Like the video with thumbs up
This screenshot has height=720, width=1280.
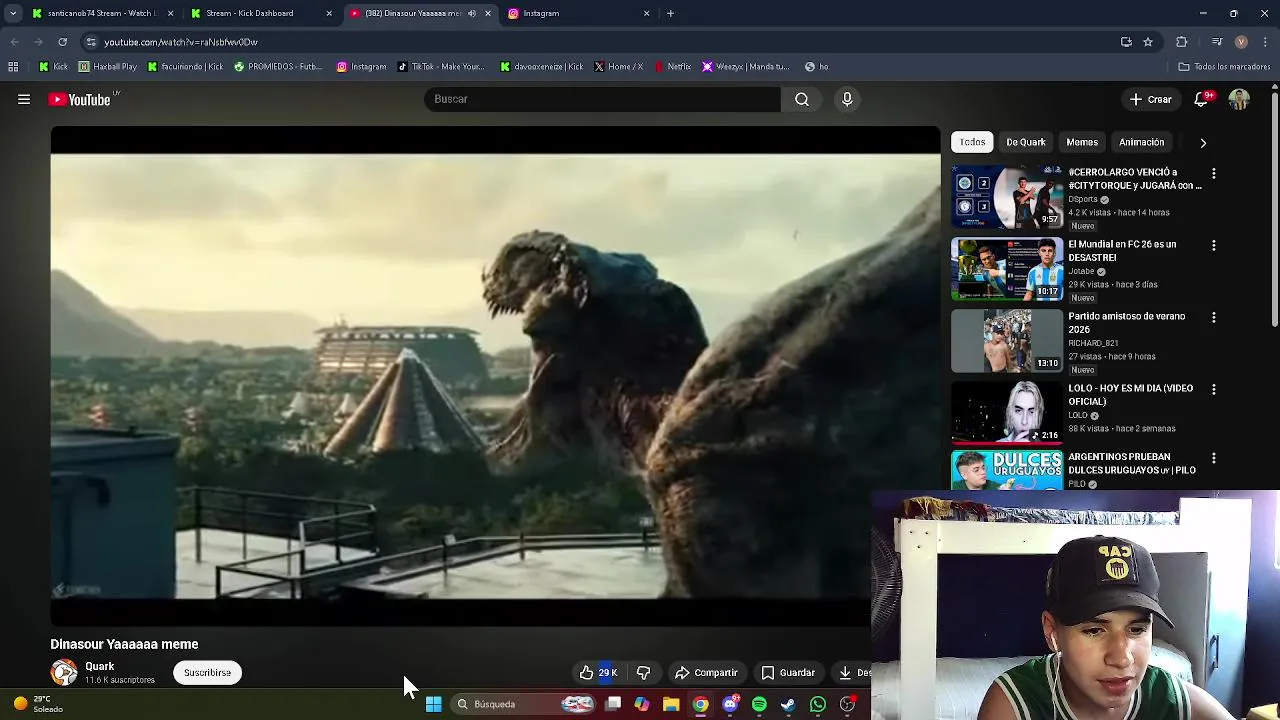pos(598,673)
